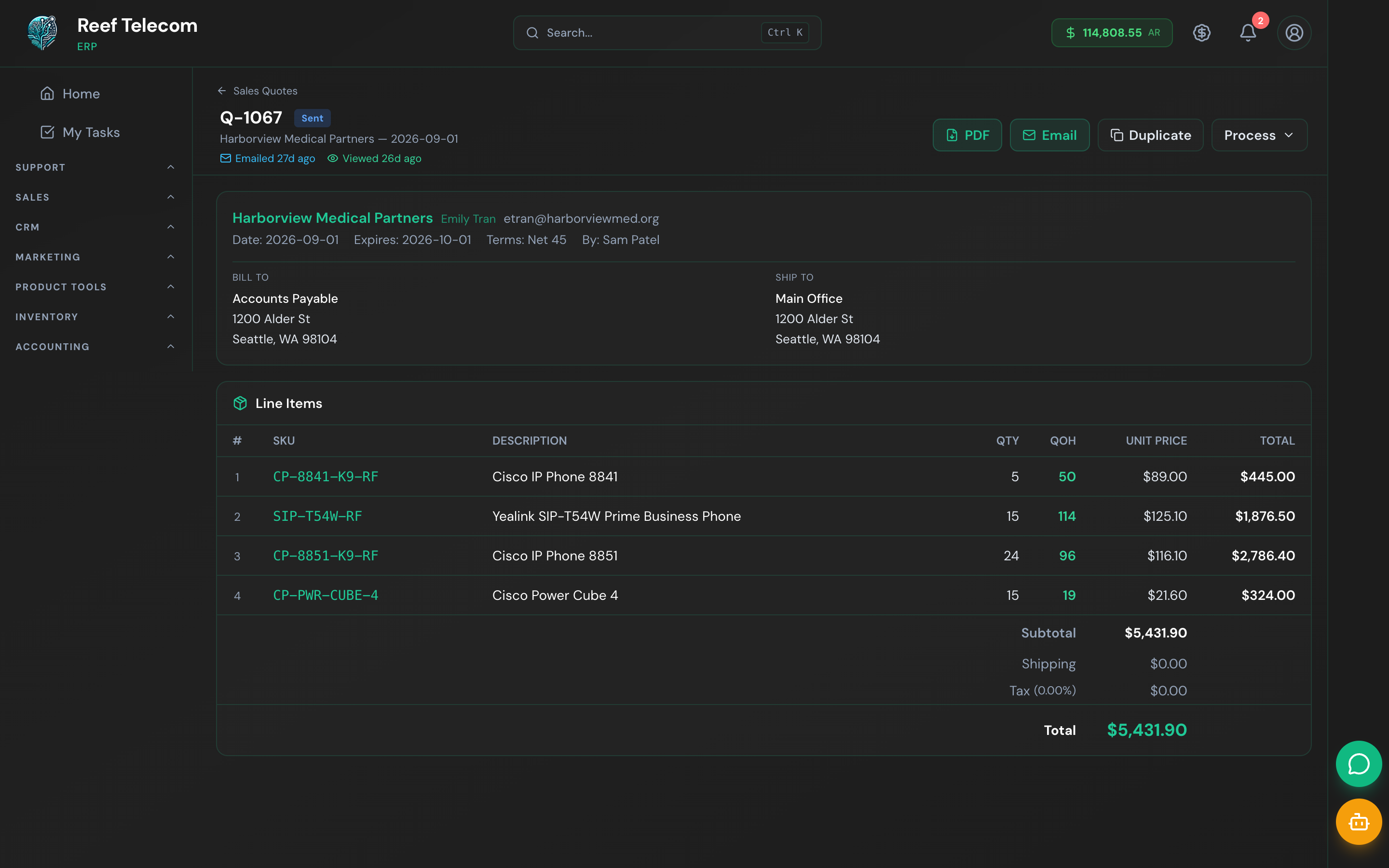Click the Reef Telecom logo icon
Image resolution: width=1389 pixels, height=868 pixels.
click(42, 33)
